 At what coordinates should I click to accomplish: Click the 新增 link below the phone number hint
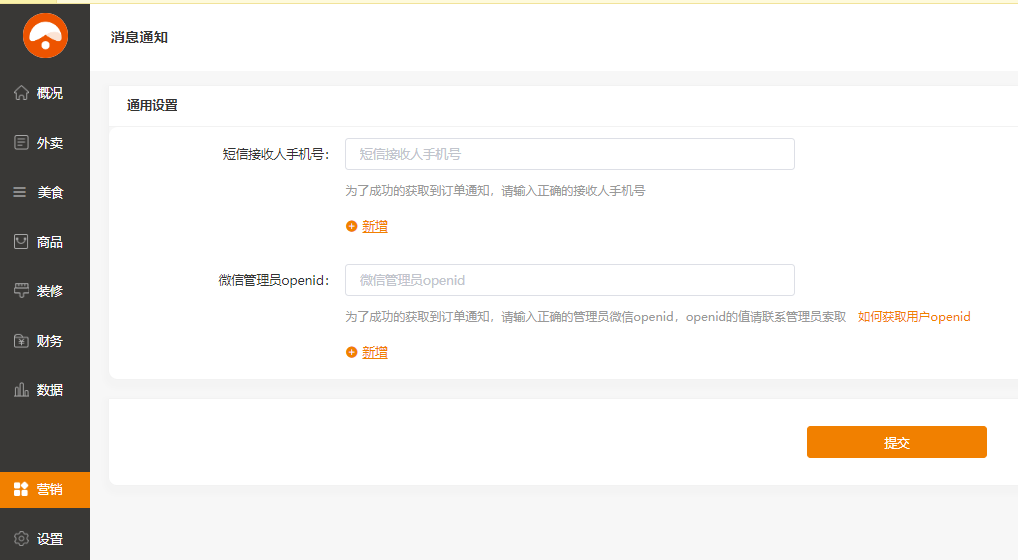point(375,227)
